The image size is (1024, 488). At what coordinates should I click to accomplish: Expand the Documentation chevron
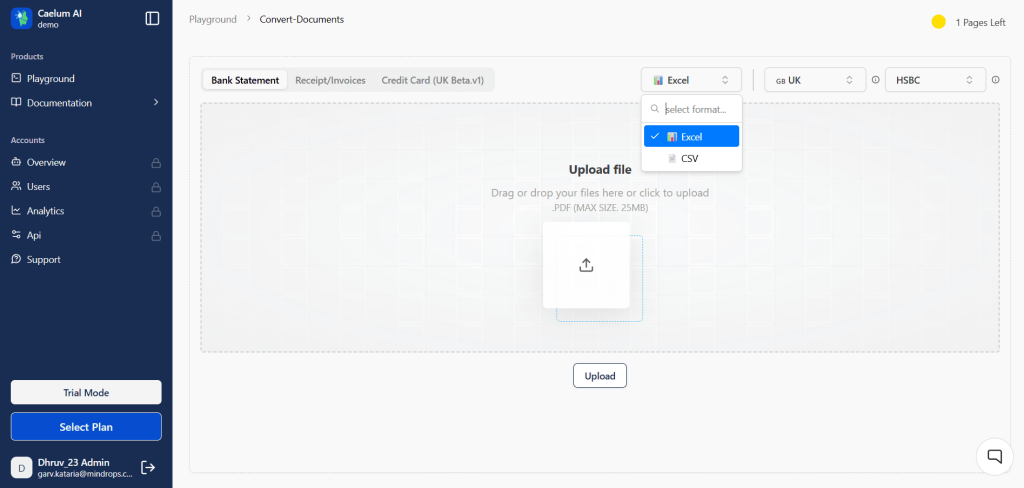click(x=155, y=103)
